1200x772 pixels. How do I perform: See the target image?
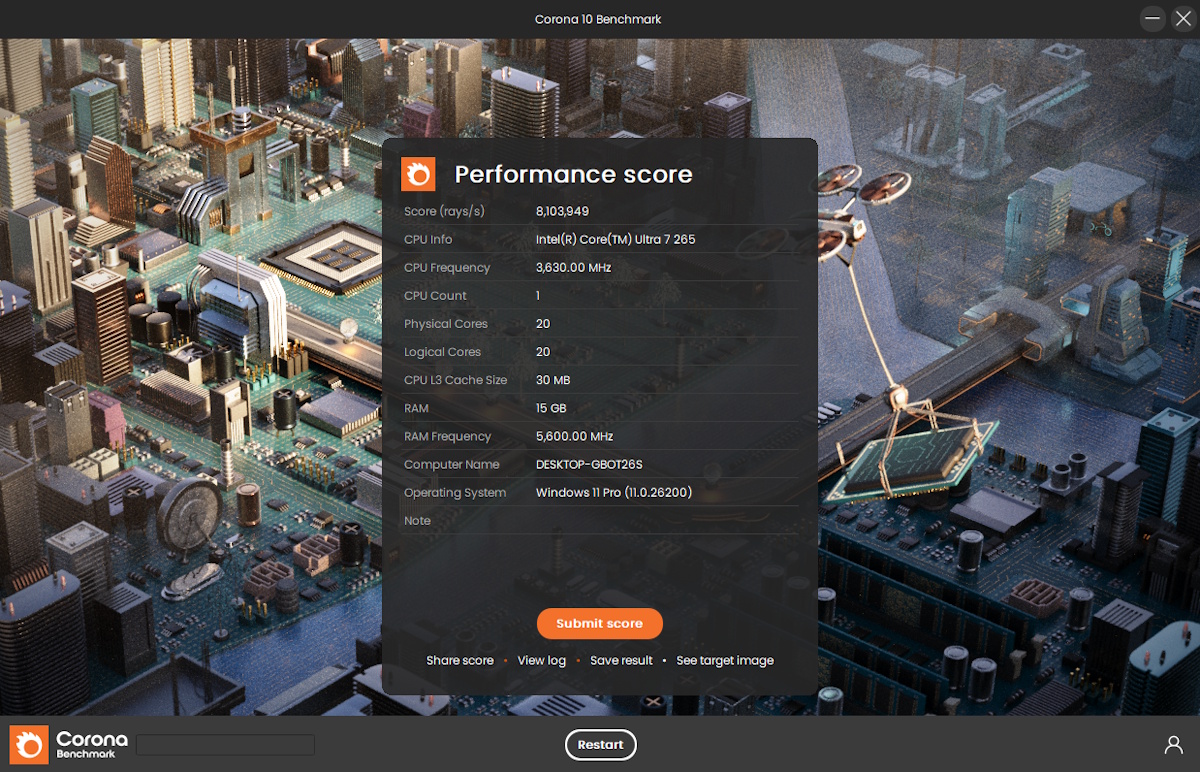725,660
